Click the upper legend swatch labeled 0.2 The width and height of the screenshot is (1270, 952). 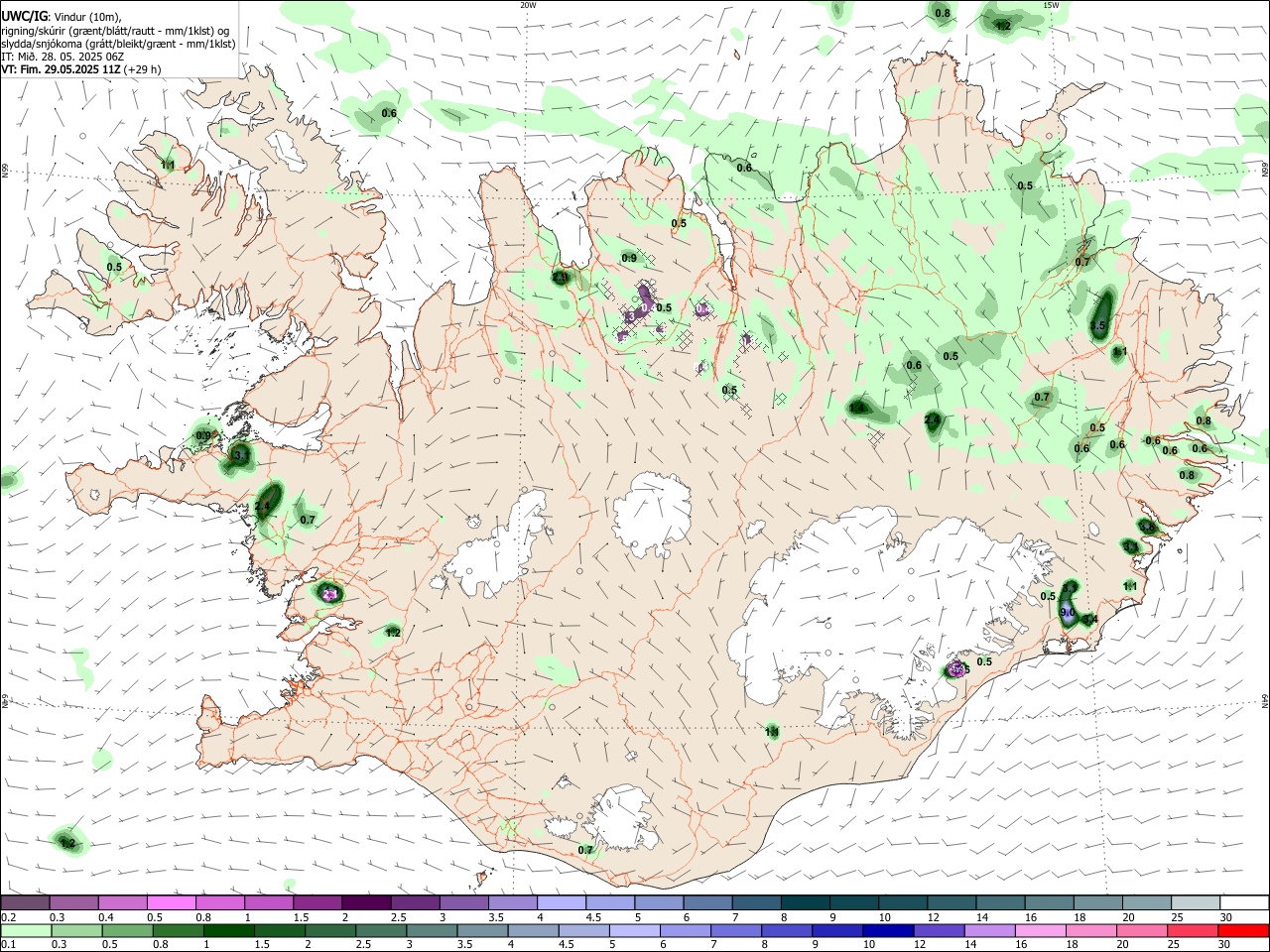pos(25,902)
